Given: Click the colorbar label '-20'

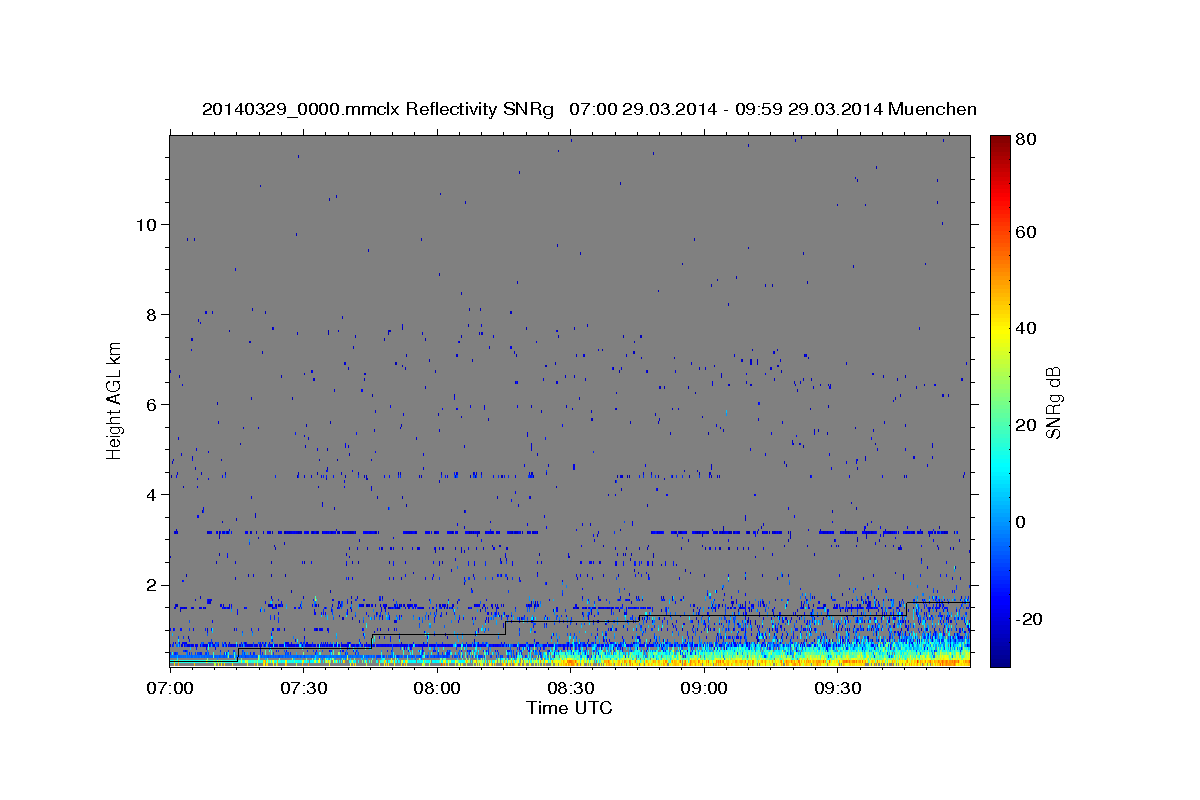Looking at the screenshot, I should tap(1028, 619).
